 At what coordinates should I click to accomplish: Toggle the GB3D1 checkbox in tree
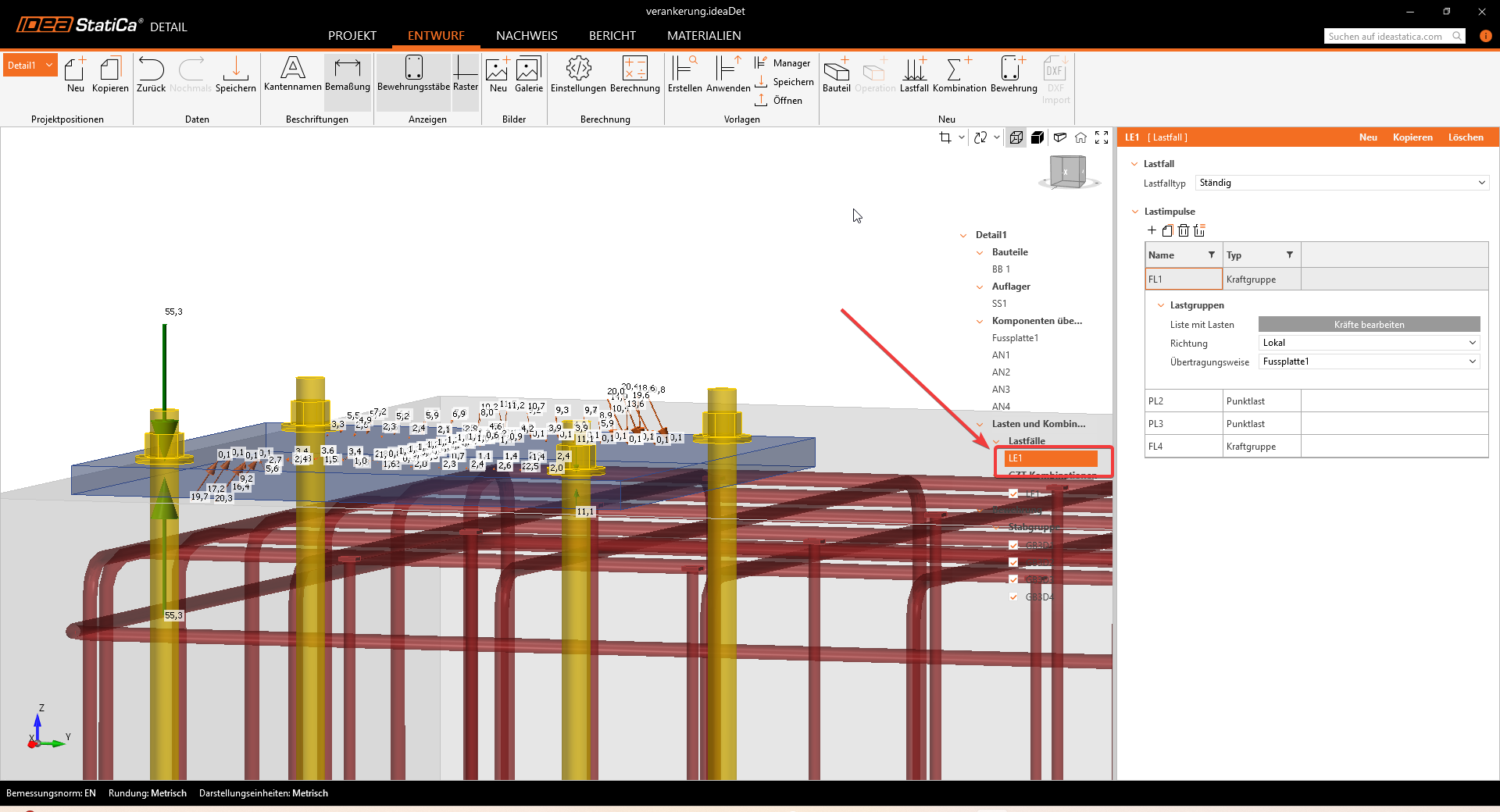point(1013,545)
